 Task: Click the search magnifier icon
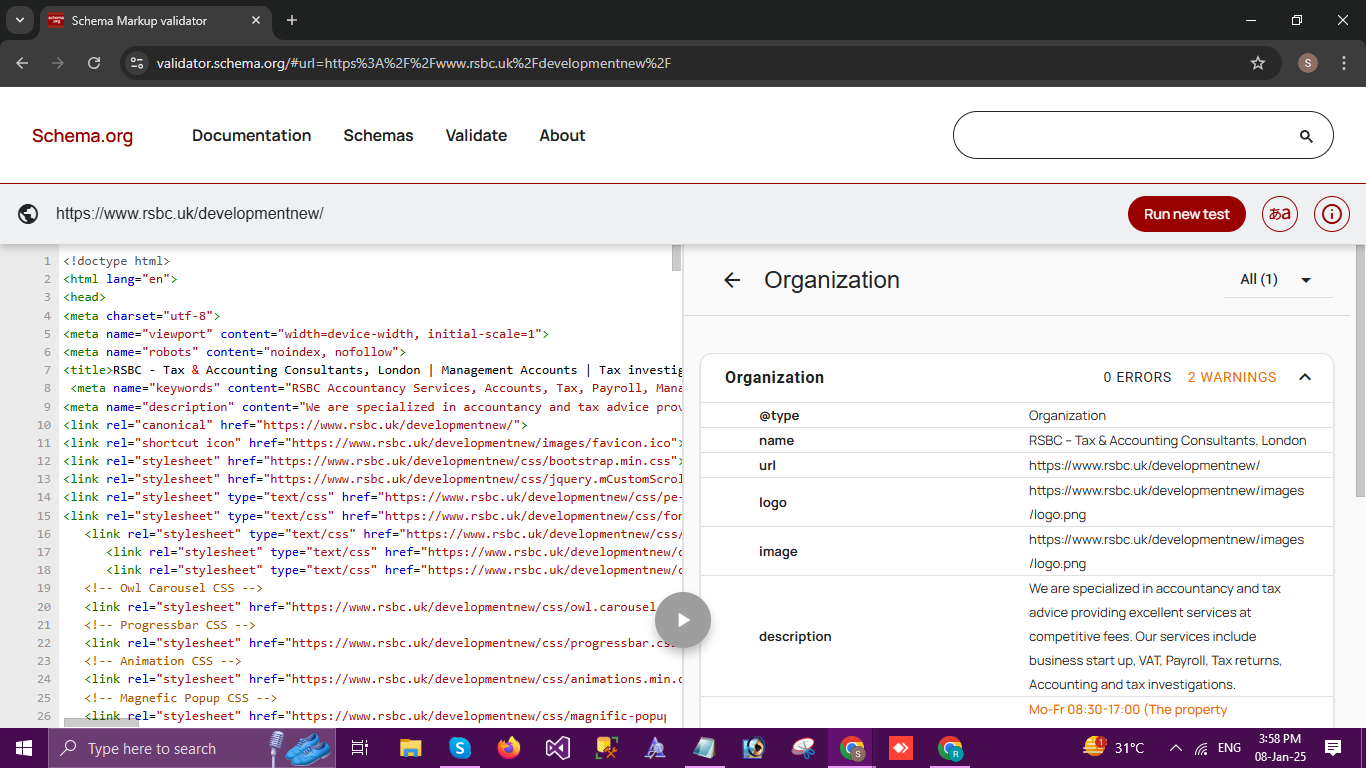pyautogui.click(x=1306, y=136)
